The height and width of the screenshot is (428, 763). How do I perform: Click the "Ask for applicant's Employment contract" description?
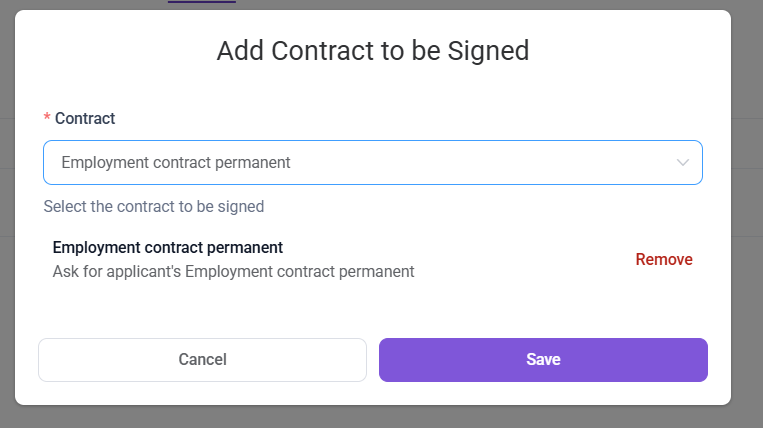(x=233, y=271)
